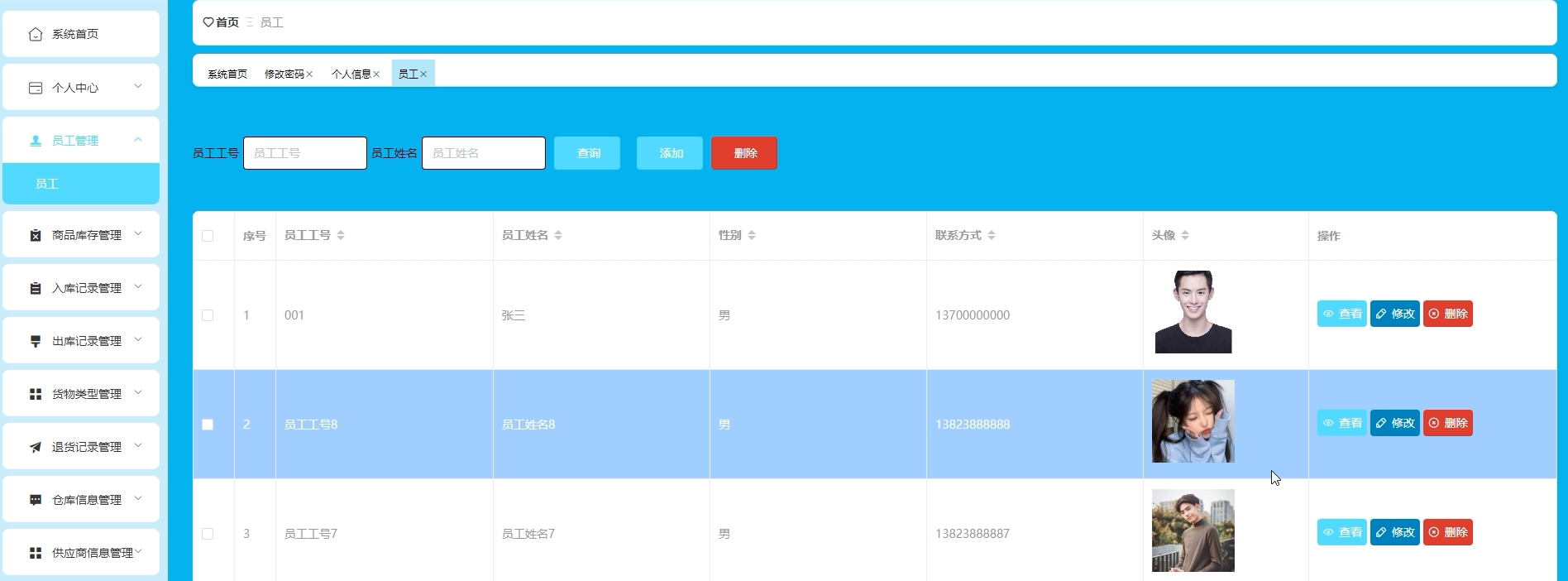This screenshot has width=1568, height=581.
Task: Click the house icon beside 系统首页
Action: pos(36,34)
